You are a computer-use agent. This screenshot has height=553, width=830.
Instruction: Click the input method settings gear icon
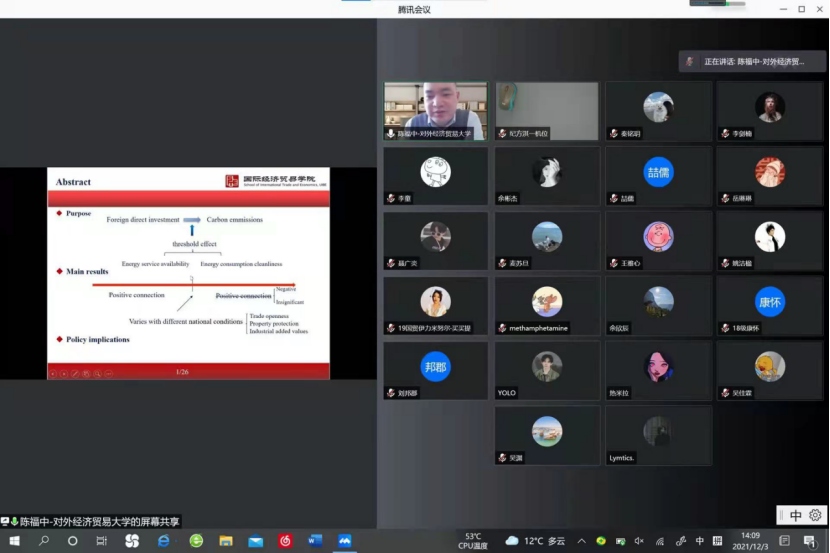click(x=815, y=516)
